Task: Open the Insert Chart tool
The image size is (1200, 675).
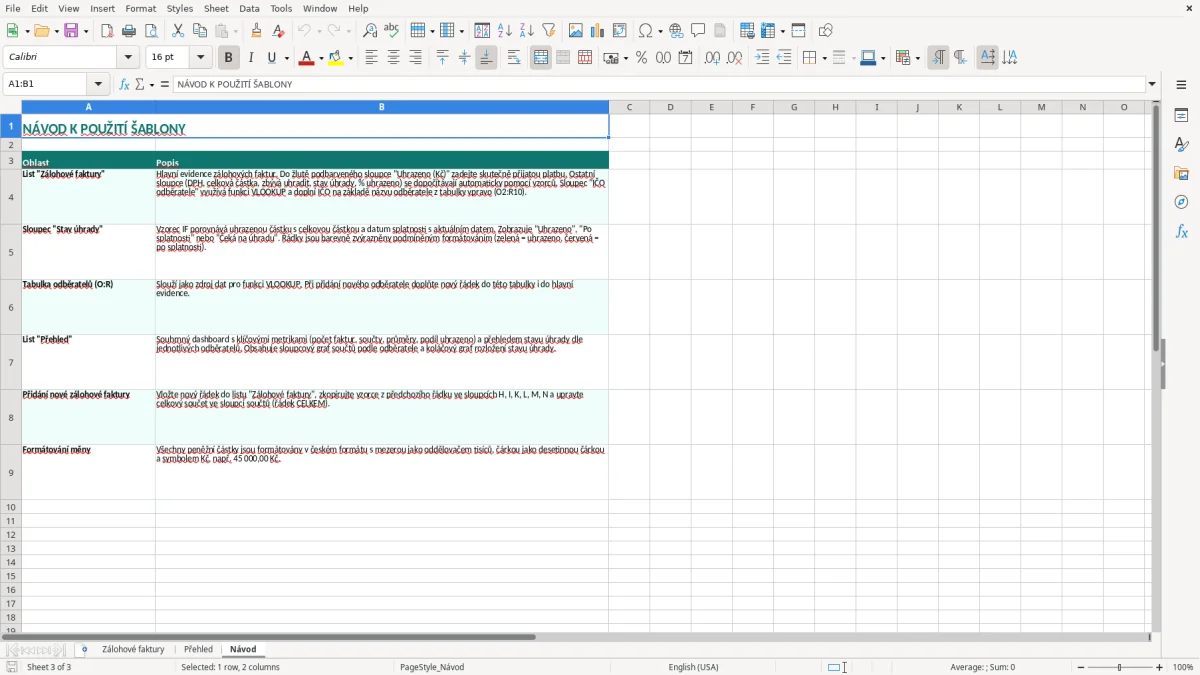Action: point(597,31)
